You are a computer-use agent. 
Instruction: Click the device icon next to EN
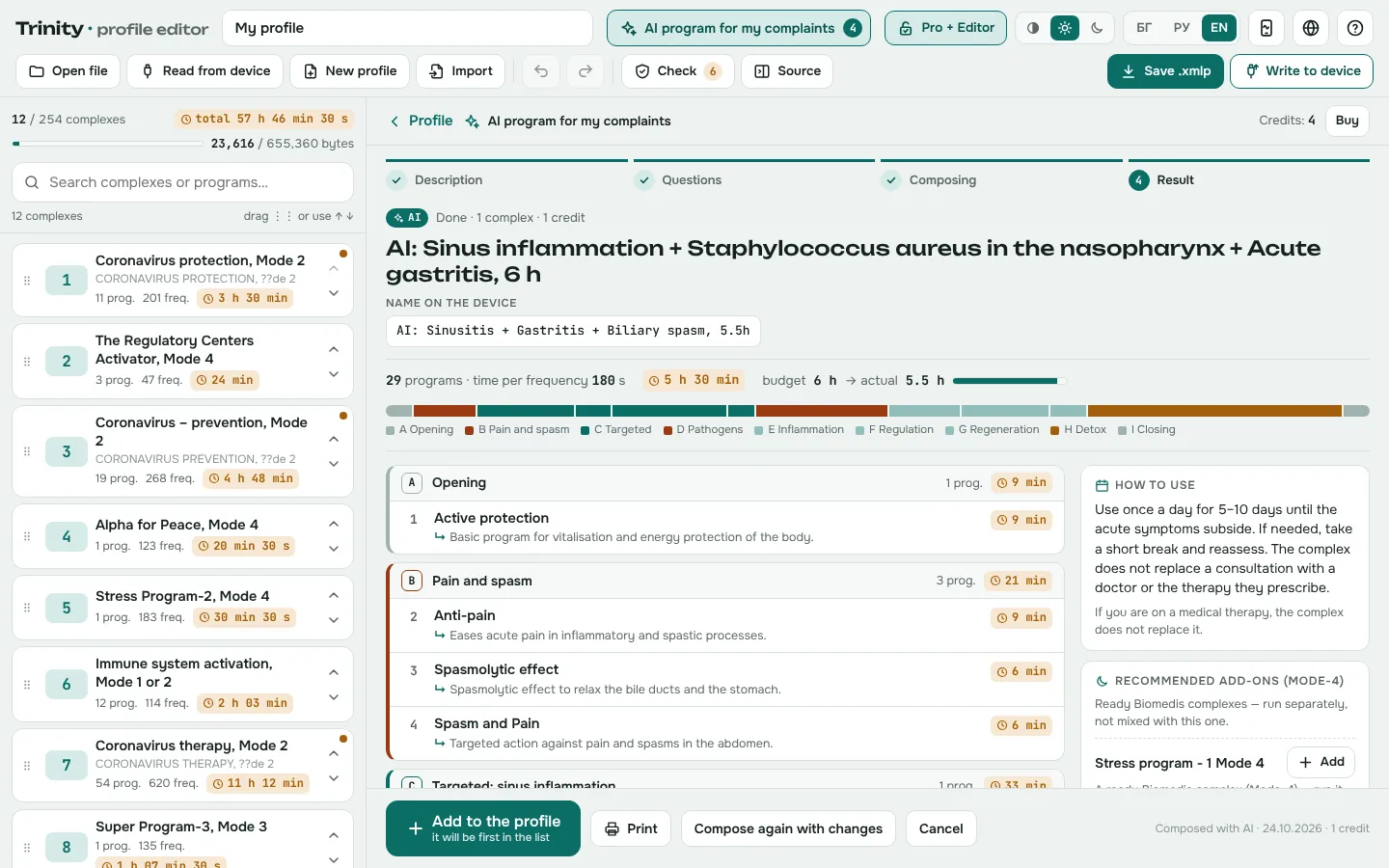tap(1266, 28)
